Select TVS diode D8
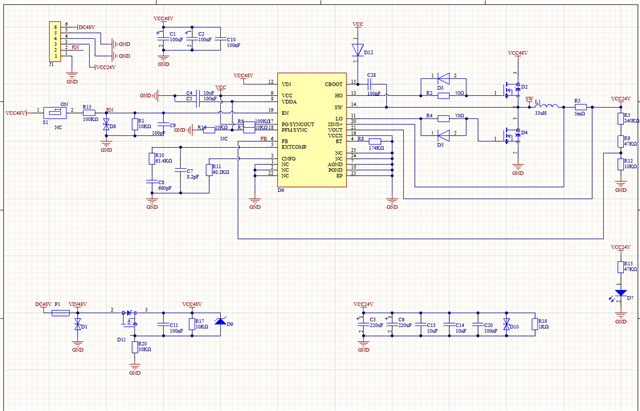640x411 pixels. (107, 125)
